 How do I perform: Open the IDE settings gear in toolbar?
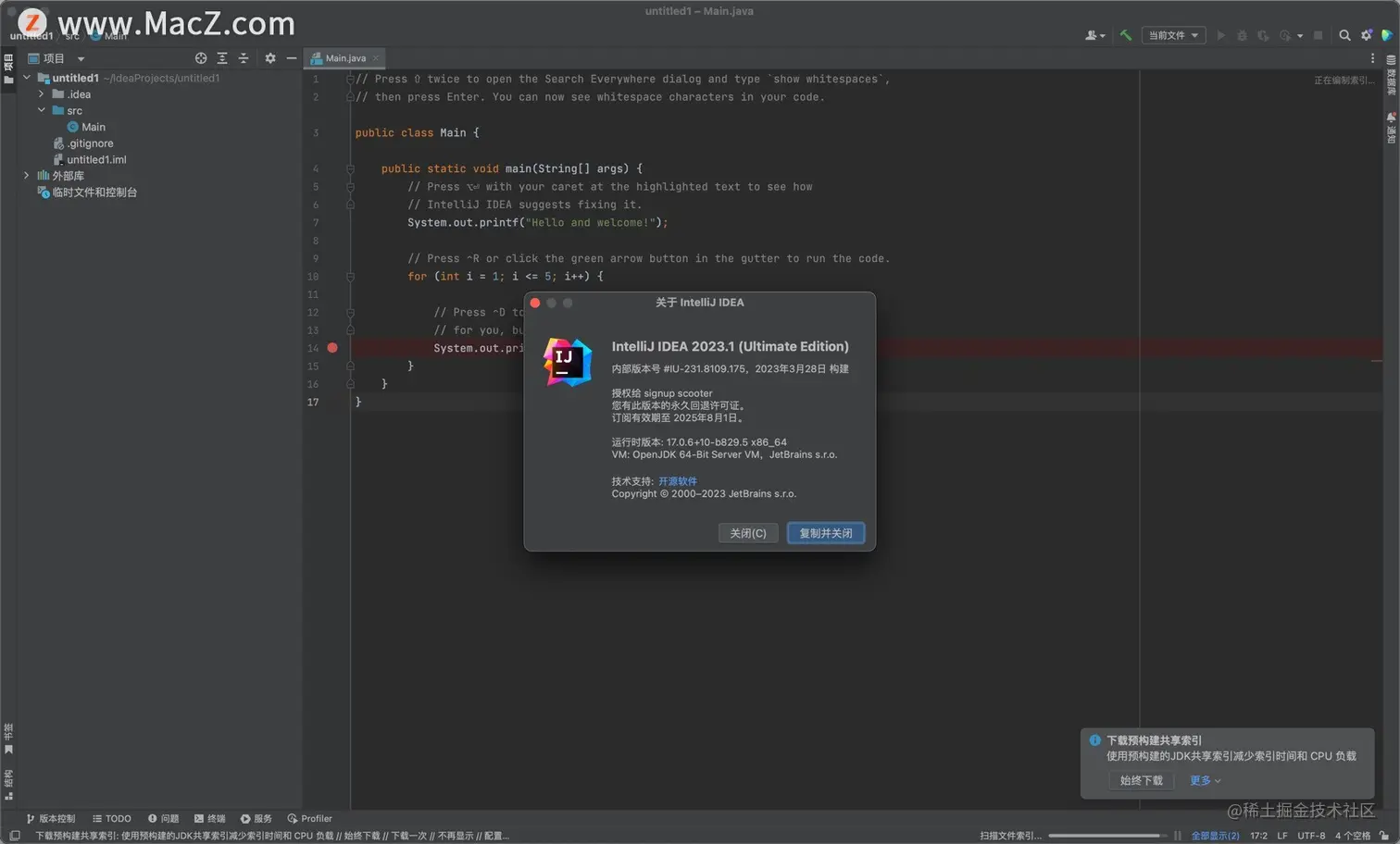[x=1366, y=35]
